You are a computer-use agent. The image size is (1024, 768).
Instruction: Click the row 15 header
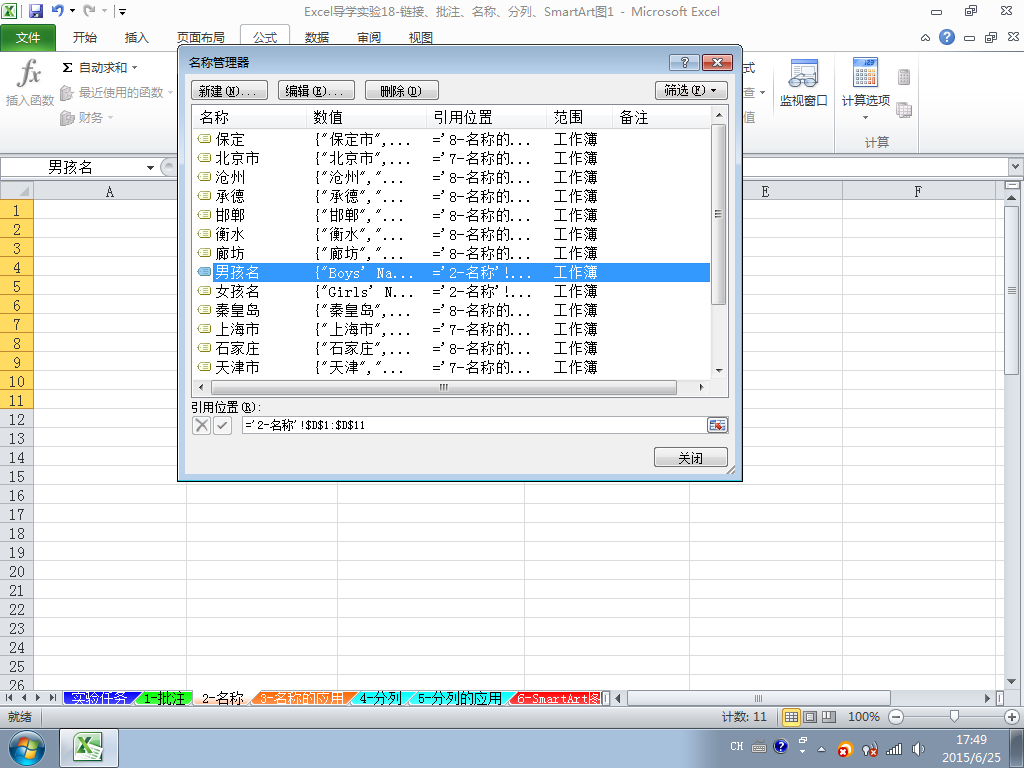(16, 476)
